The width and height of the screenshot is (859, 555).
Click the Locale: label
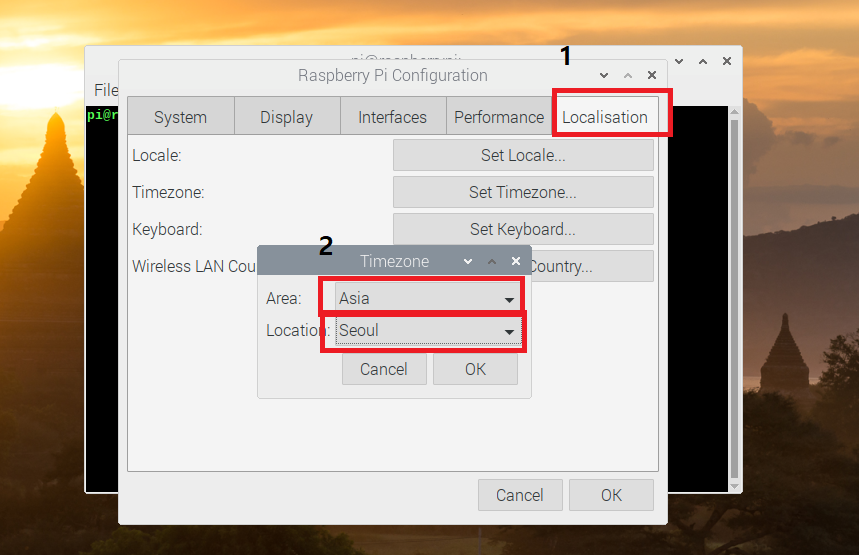click(157, 156)
